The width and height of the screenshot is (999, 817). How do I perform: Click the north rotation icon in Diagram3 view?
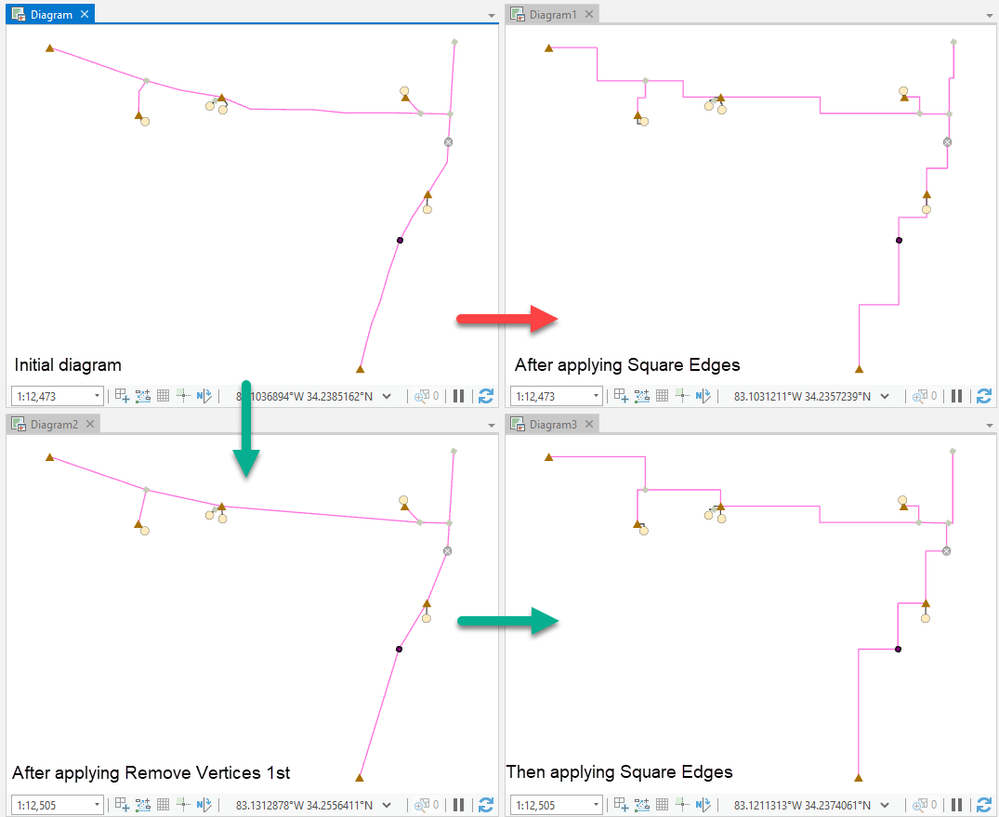pos(703,804)
